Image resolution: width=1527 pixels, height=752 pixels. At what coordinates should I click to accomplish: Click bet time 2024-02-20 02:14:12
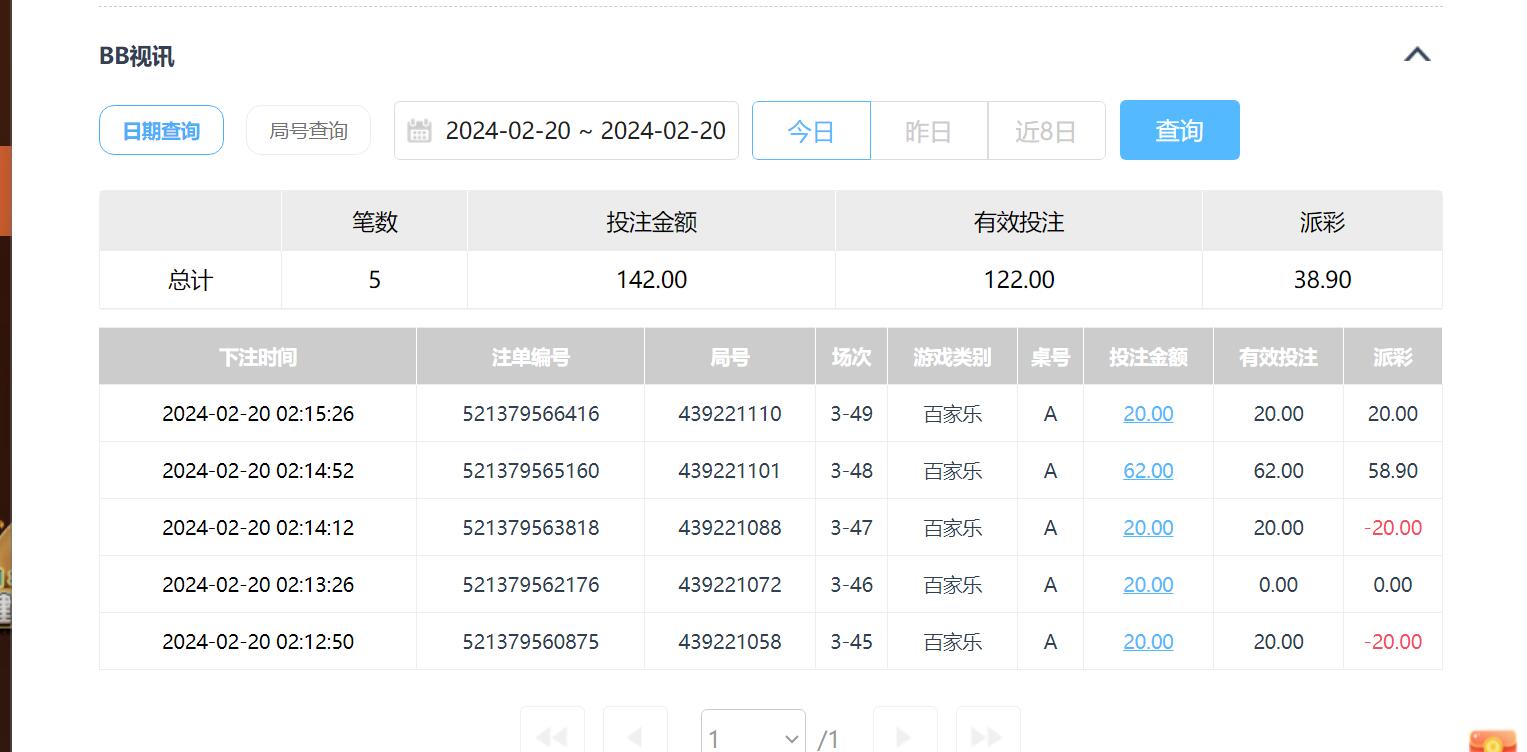click(258, 527)
